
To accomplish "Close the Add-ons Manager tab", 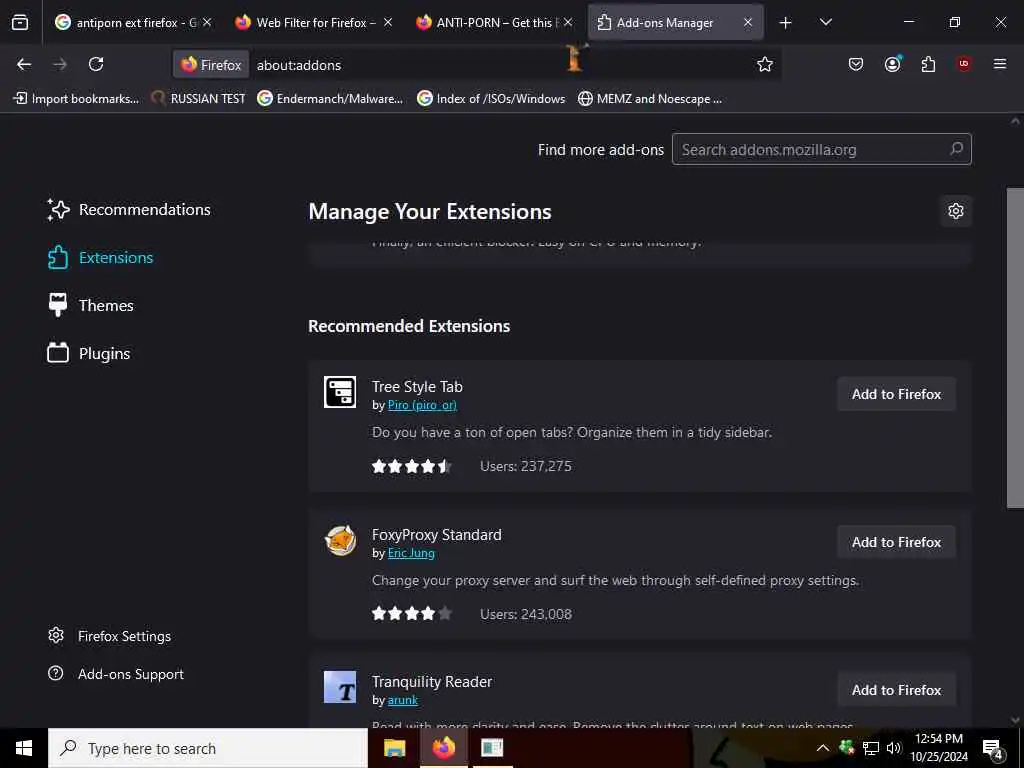I will tap(748, 22).
